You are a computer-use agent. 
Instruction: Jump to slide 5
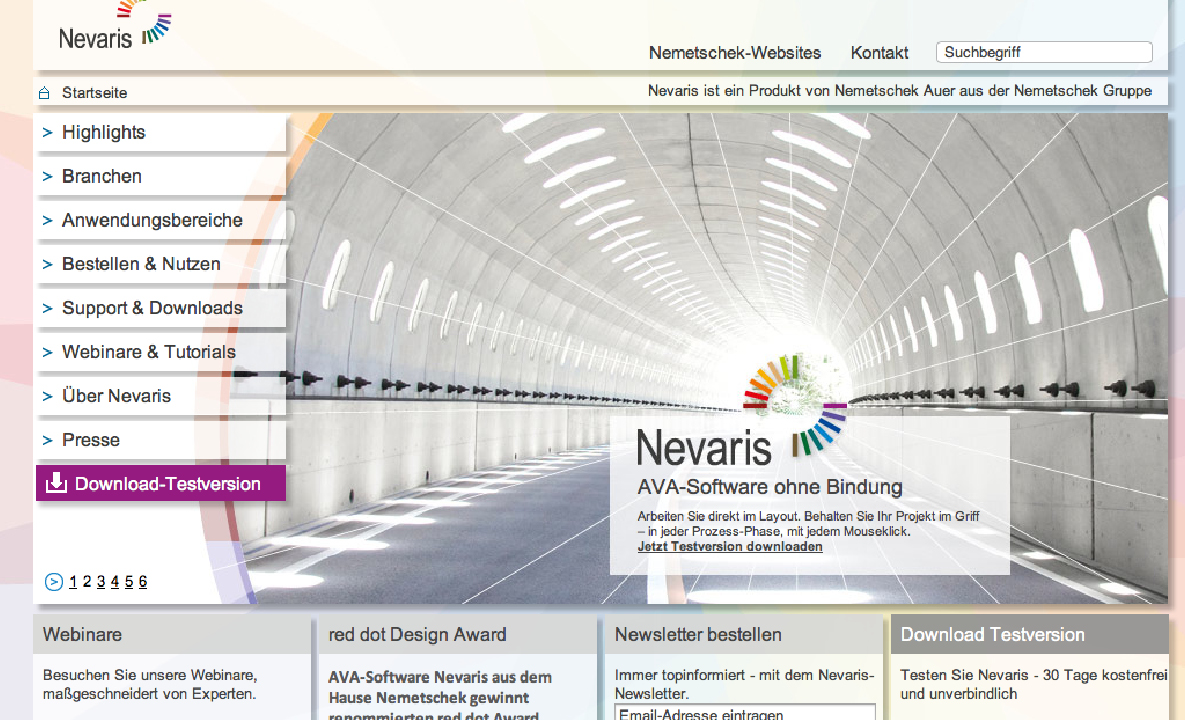[x=128, y=582]
